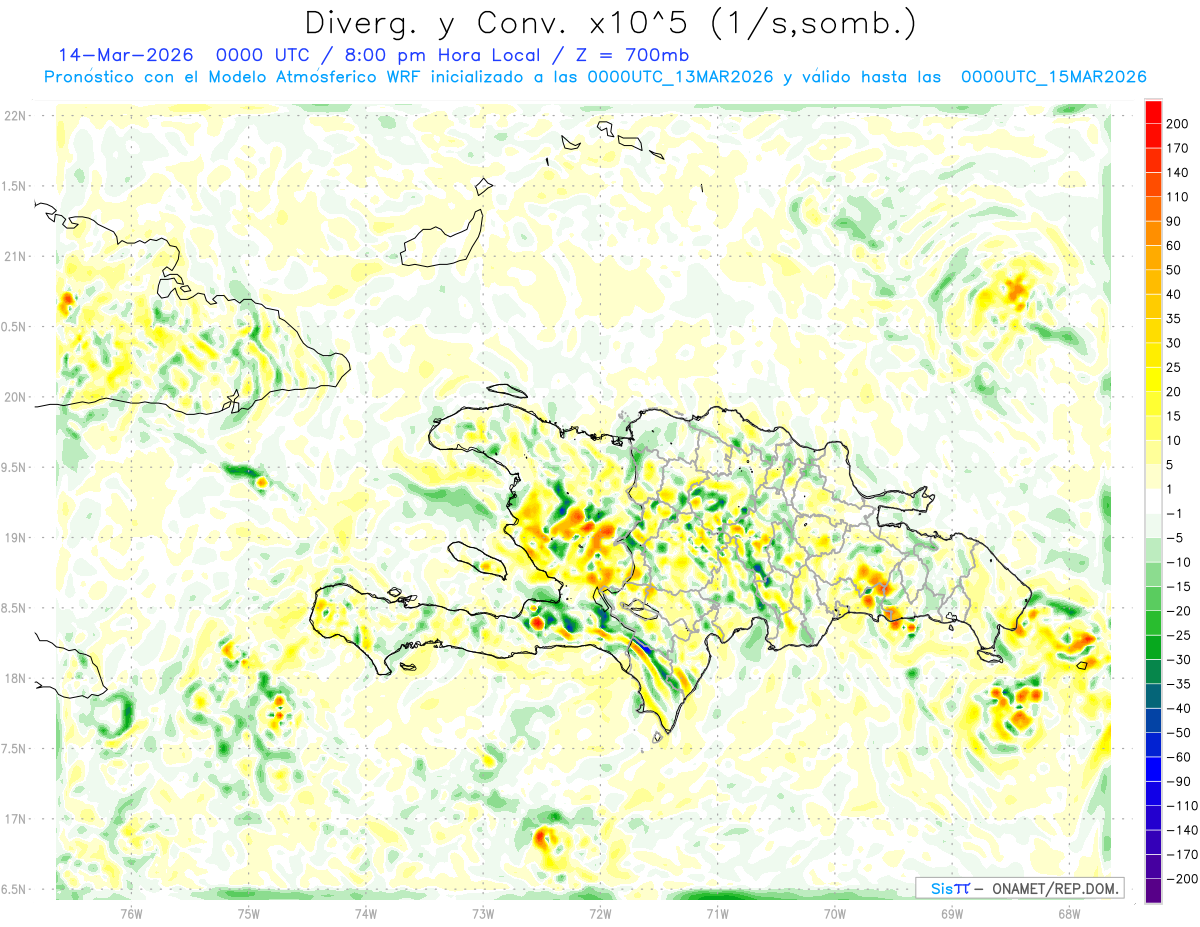Click the "68W" longitude axis label
This screenshot has height=927, width=1200.
pos(1068,914)
